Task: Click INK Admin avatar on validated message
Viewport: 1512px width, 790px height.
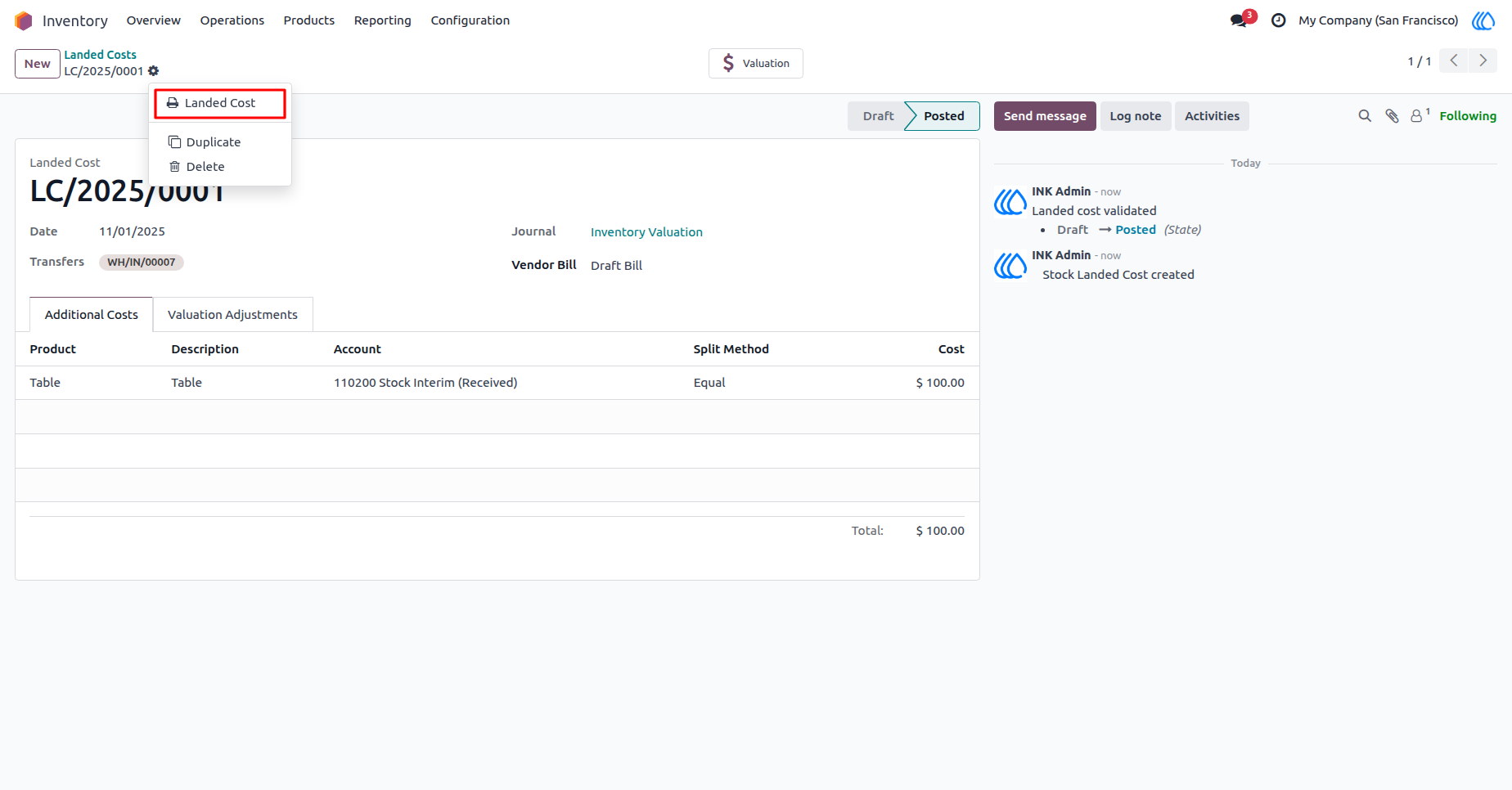Action: click(x=1010, y=201)
